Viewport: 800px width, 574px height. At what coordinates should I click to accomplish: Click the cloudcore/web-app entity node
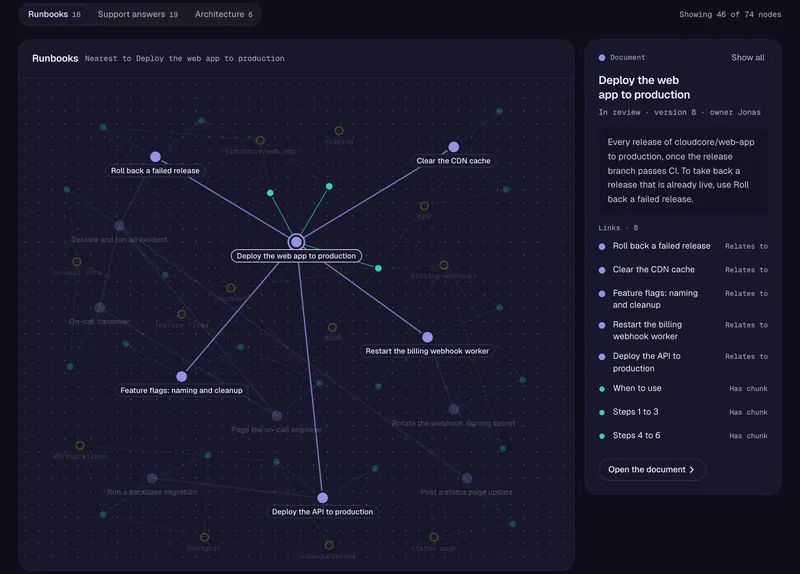[260, 140]
